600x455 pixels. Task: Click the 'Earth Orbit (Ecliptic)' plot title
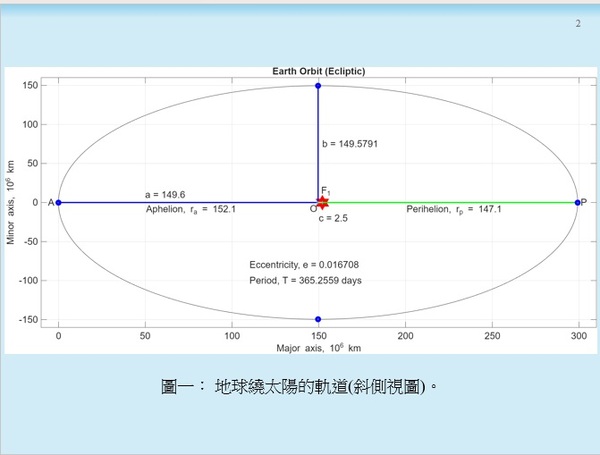click(318, 71)
